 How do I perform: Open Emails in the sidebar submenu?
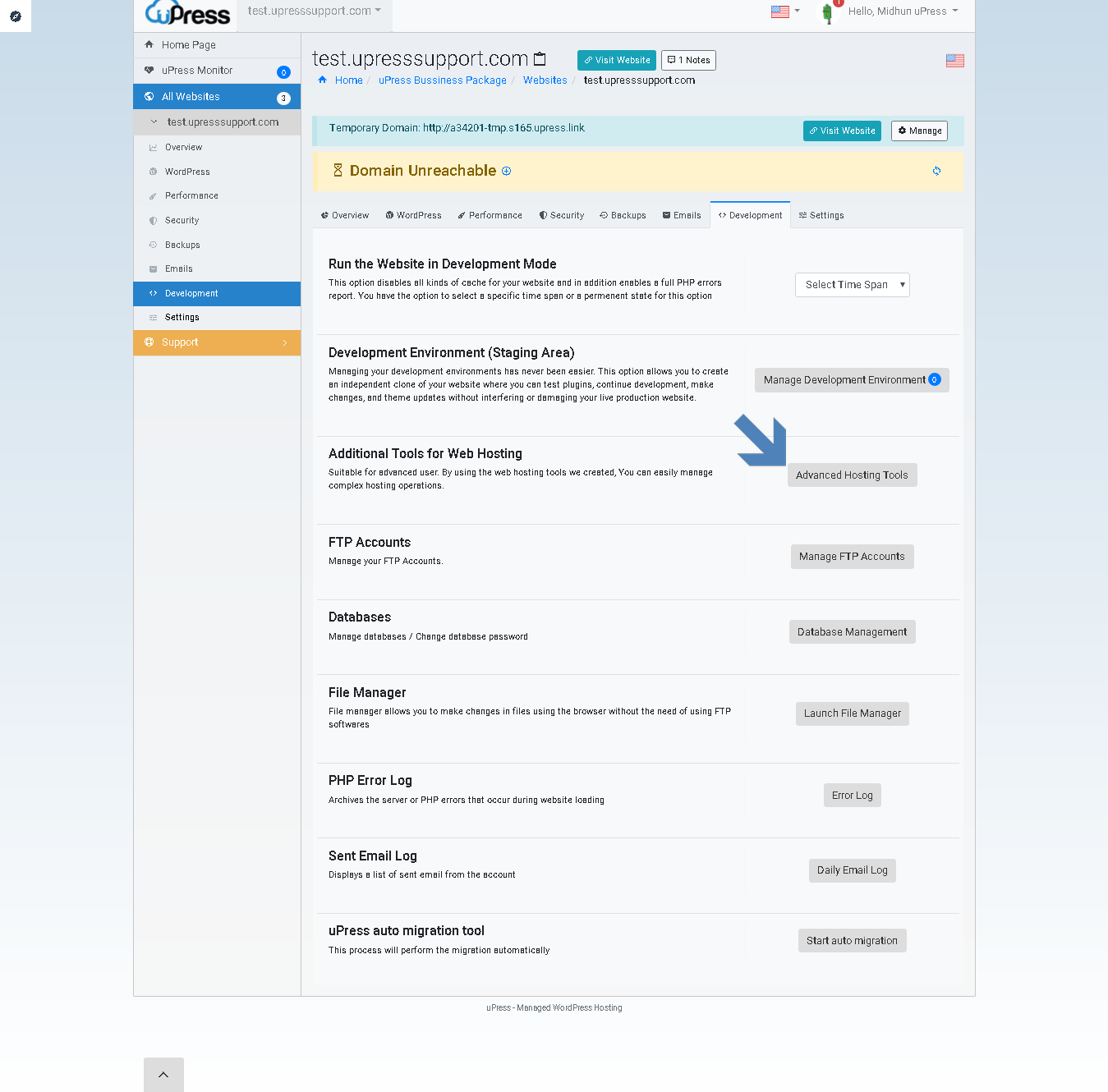point(217,269)
